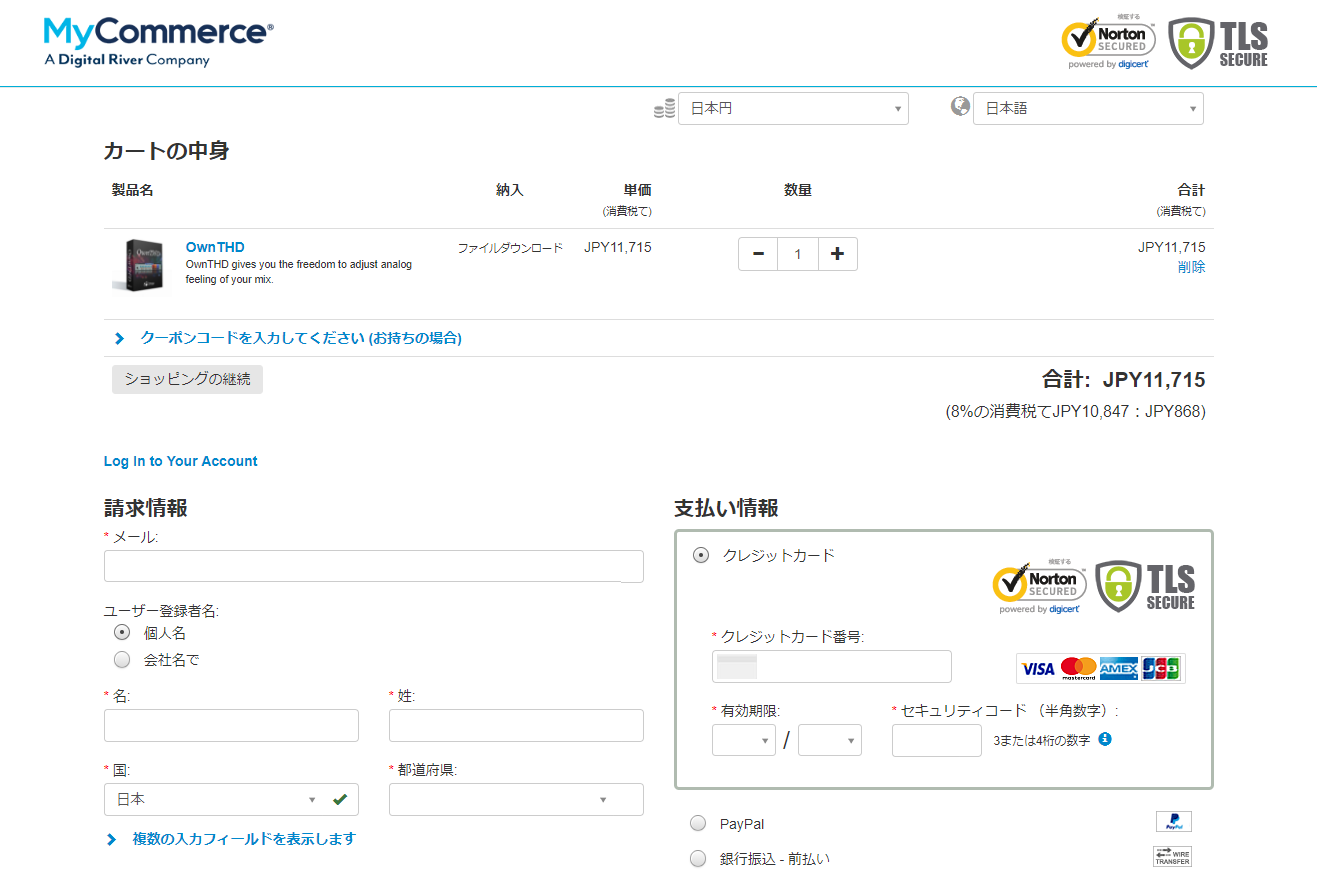Select the 個人名 radio button

click(122, 632)
